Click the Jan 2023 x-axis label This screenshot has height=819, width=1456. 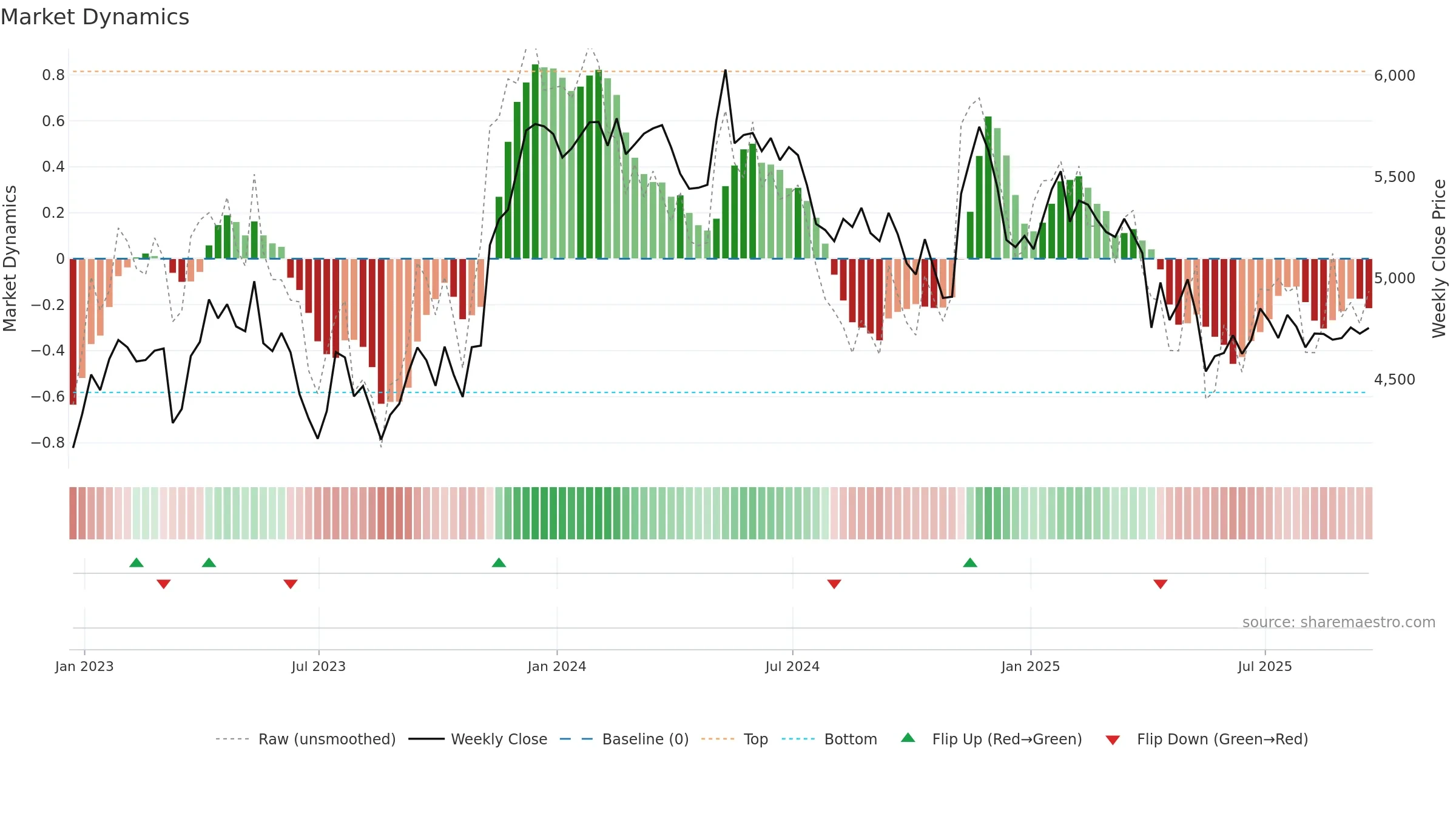tap(84, 667)
